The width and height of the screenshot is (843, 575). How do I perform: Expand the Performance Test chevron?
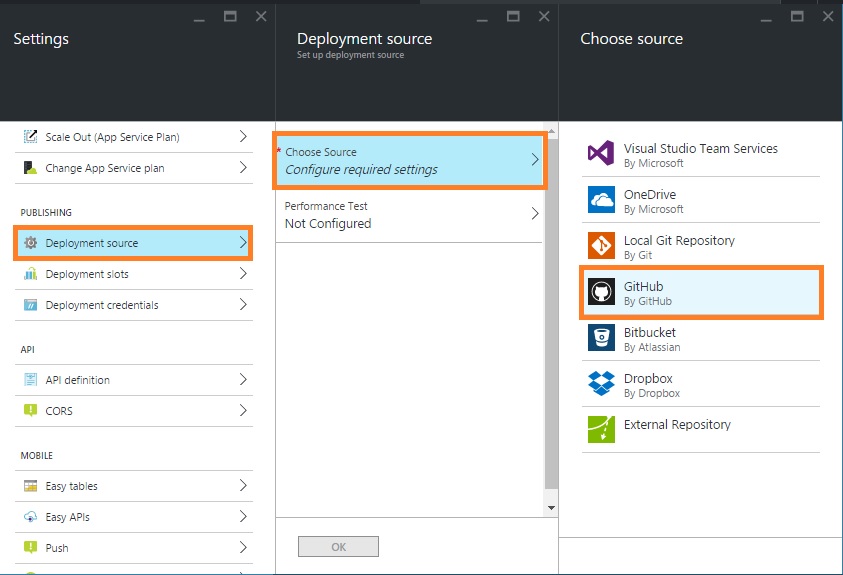point(534,214)
